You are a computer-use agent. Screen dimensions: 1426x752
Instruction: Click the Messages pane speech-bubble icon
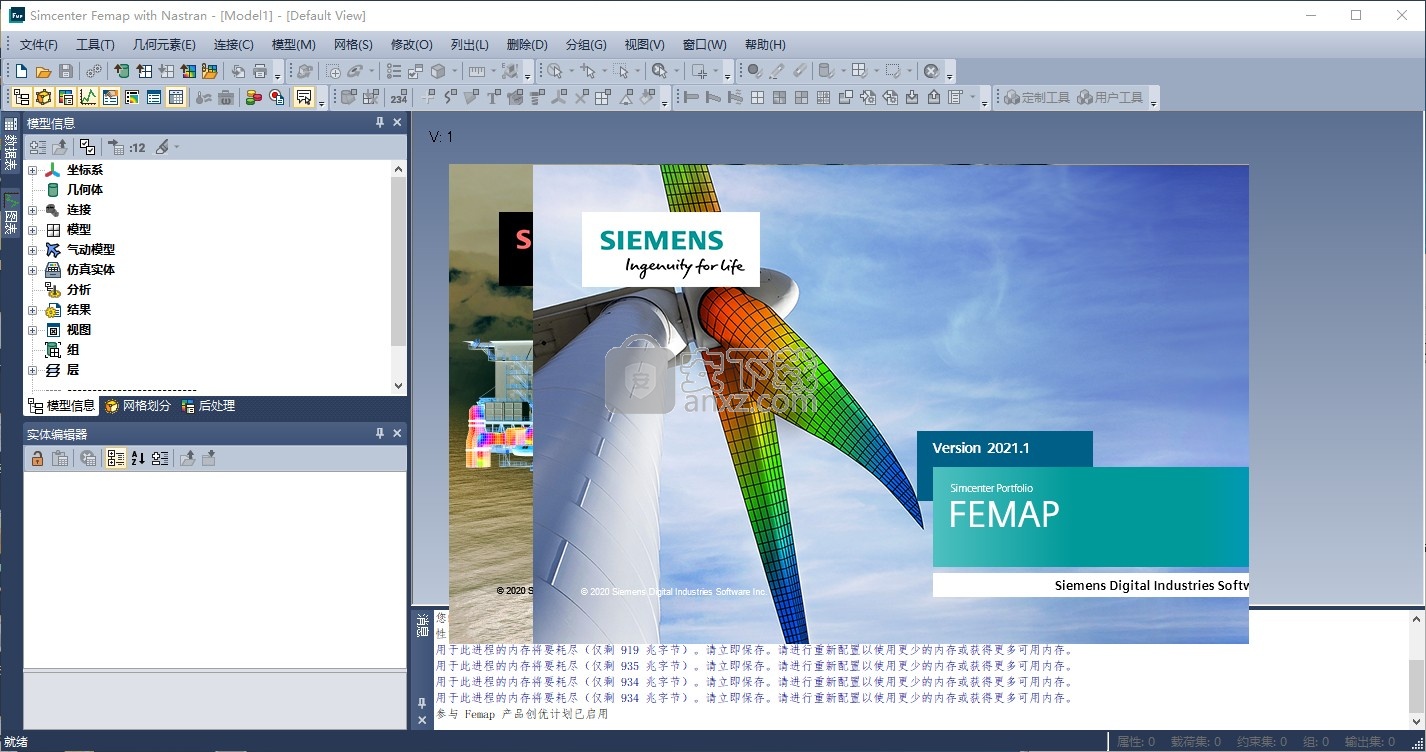click(x=304, y=97)
